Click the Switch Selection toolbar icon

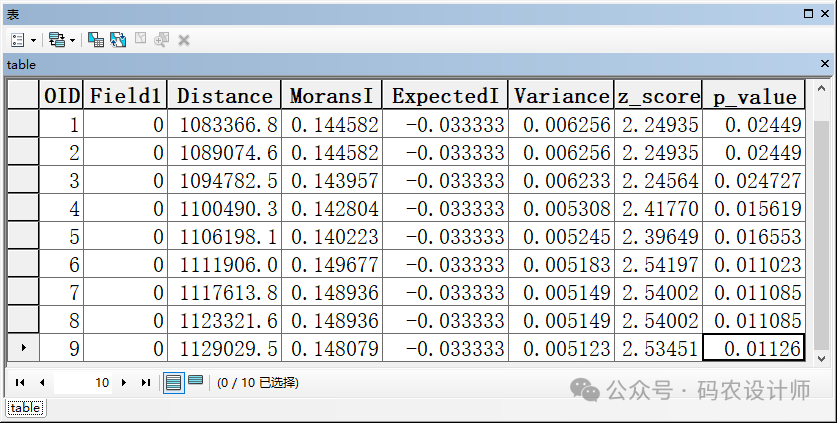(118, 40)
